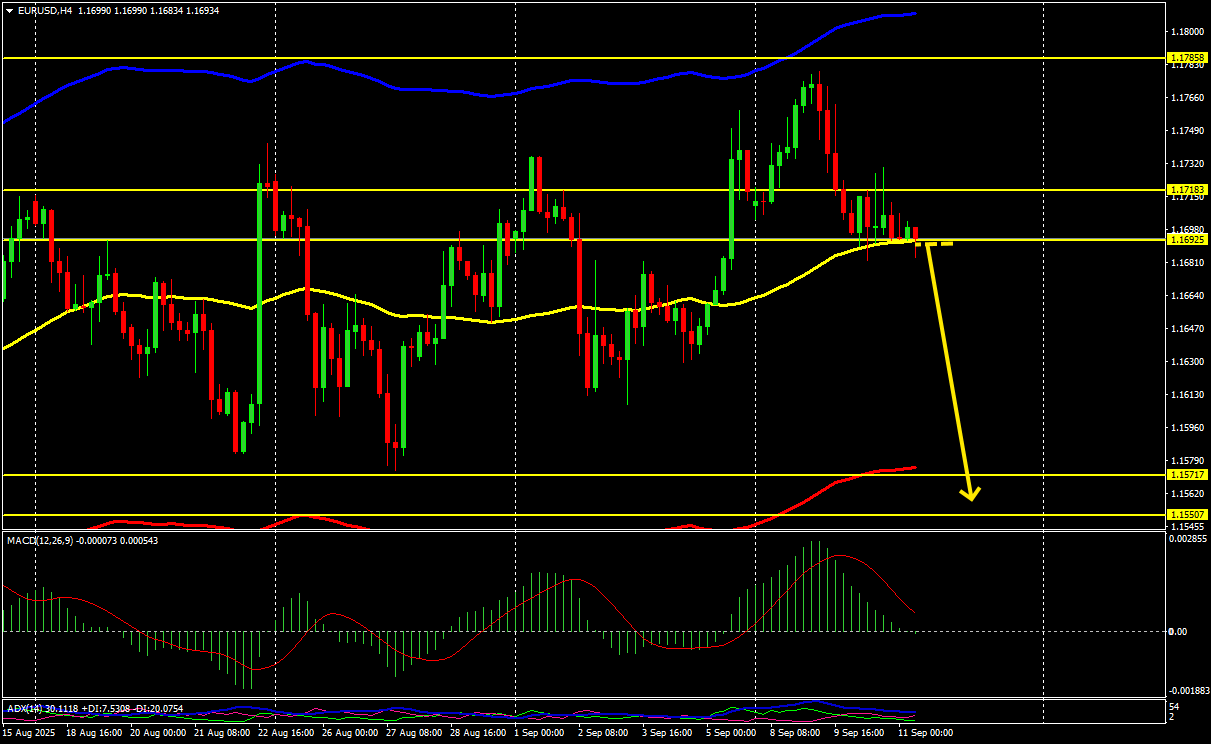The height and width of the screenshot is (744, 1211).
Task: Select the 1.15507 yellow price label
Action: [1188, 514]
